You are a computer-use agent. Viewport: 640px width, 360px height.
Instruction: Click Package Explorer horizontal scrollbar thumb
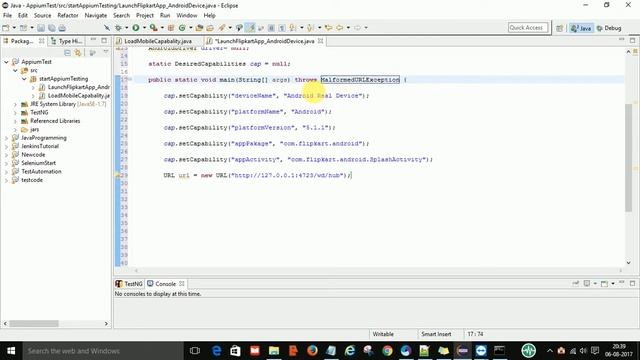[34, 323]
